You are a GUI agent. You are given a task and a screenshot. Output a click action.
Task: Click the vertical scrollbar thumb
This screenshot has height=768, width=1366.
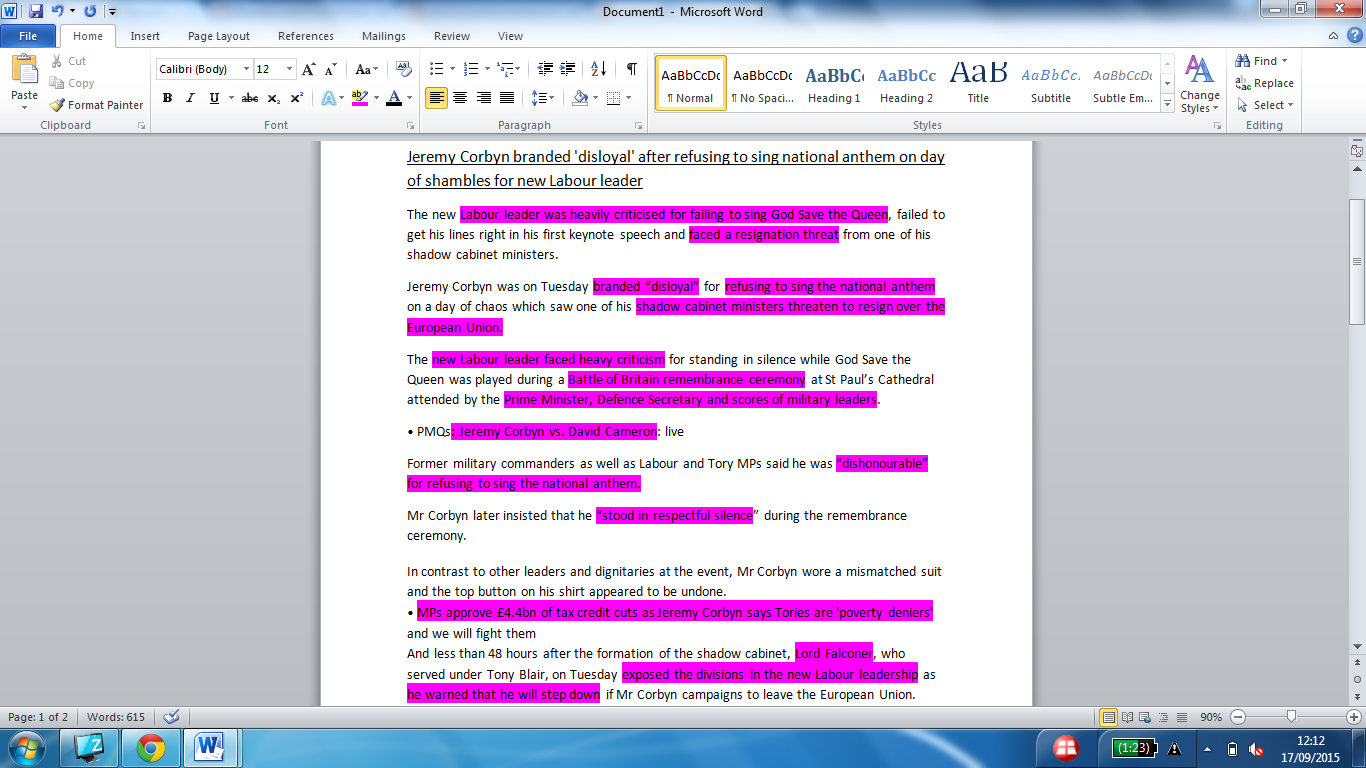(x=1357, y=261)
